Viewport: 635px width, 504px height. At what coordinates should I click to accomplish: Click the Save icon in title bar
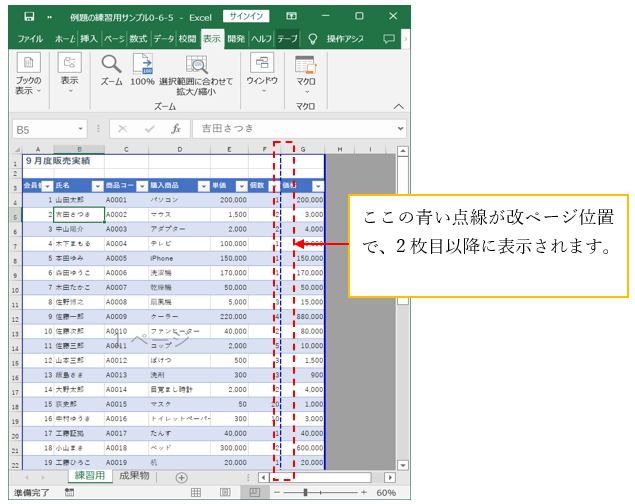coord(28,17)
